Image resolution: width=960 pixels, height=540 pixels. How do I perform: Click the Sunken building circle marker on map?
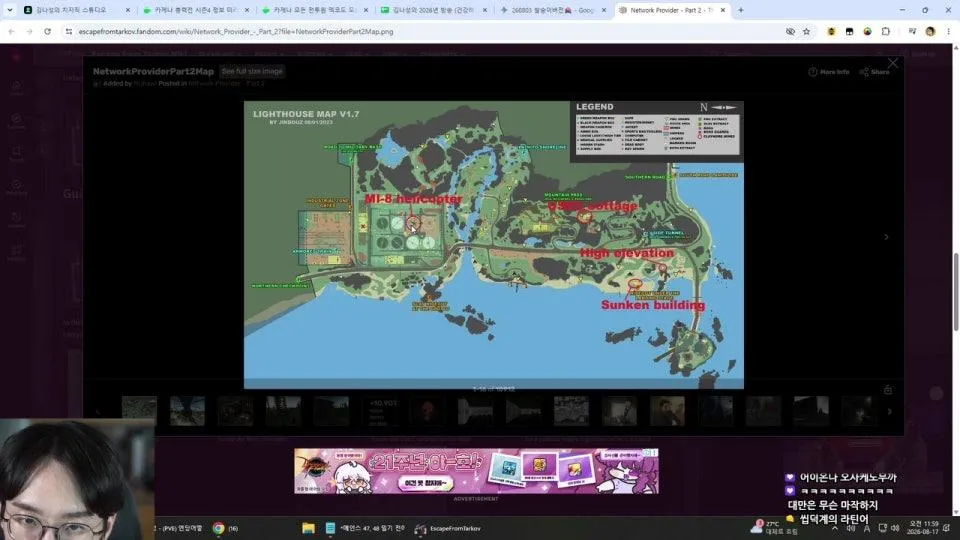635,283
